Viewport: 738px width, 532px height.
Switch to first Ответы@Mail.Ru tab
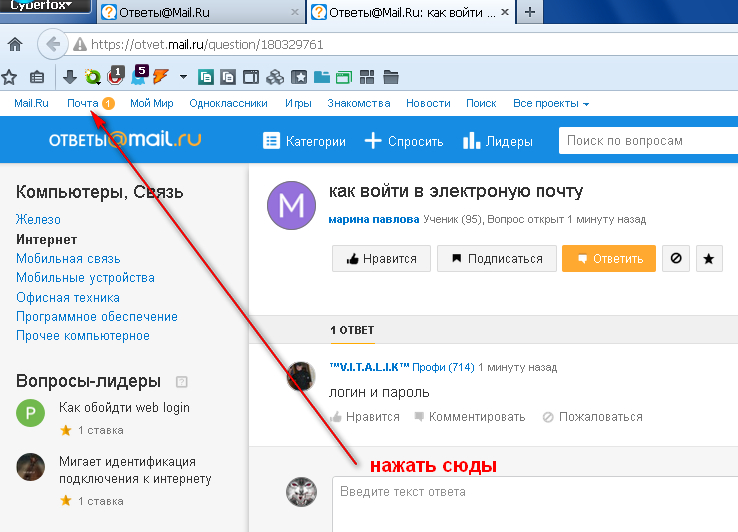click(x=201, y=12)
